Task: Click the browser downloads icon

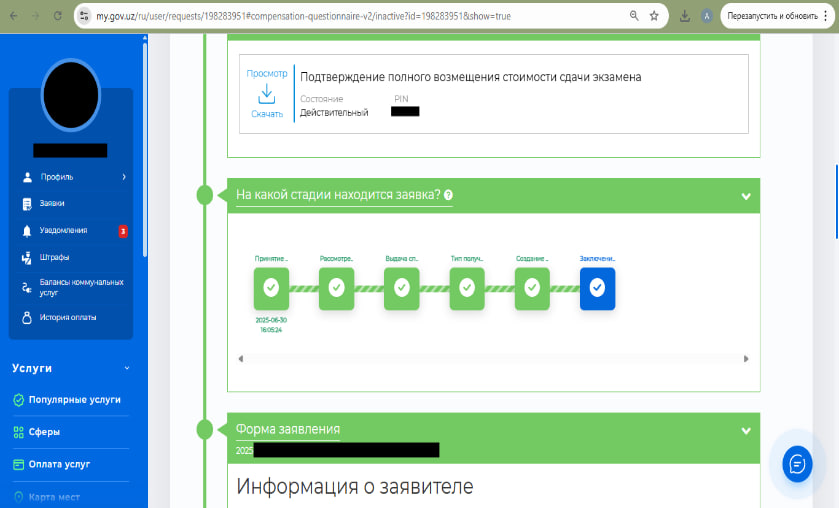Action: [684, 16]
